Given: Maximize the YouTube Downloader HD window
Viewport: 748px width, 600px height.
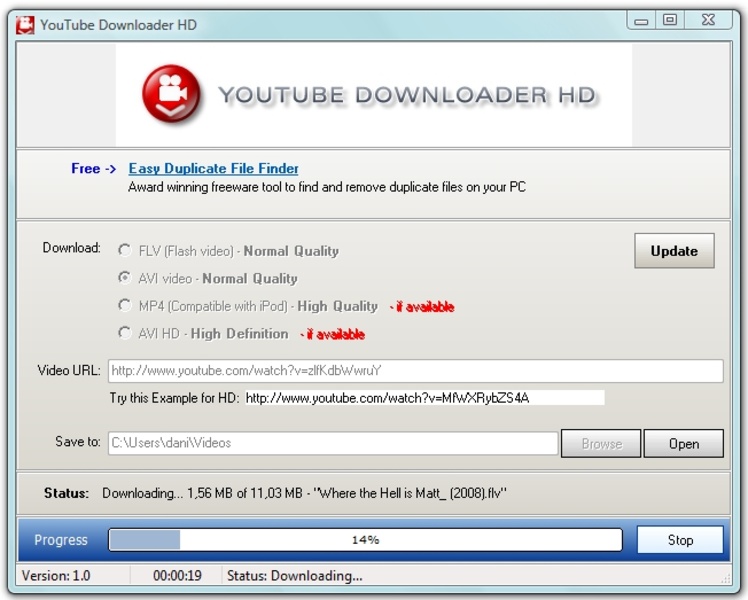Looking at the screenshot, I should [x=670, y=20].
